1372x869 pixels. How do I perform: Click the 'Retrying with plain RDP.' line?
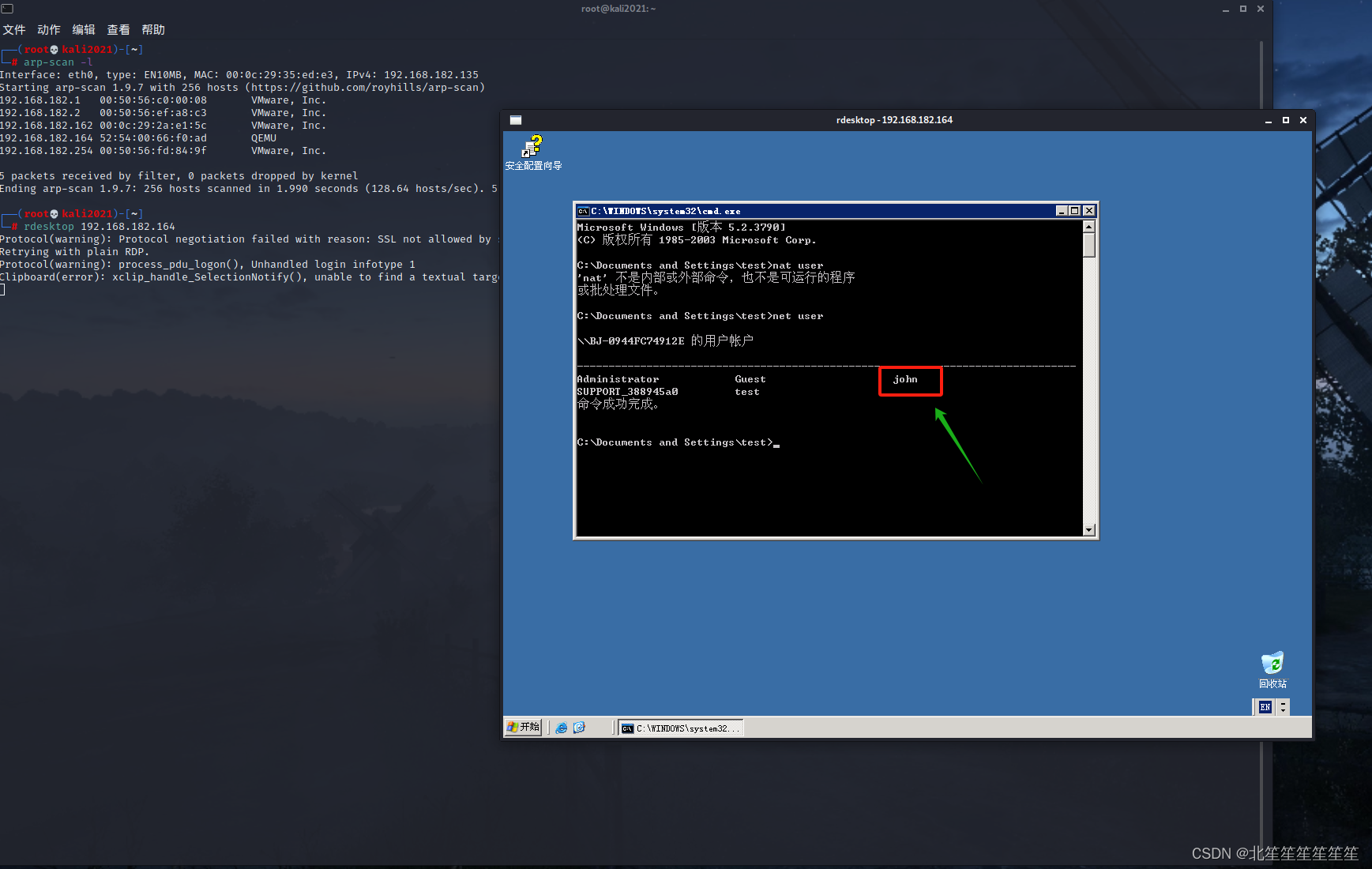75,252
